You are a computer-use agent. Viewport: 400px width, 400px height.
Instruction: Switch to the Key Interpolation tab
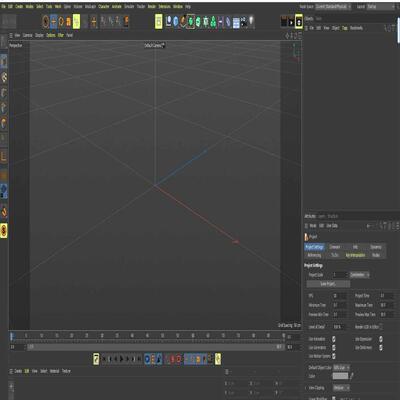pyautogui.click(x=355, y=255)
